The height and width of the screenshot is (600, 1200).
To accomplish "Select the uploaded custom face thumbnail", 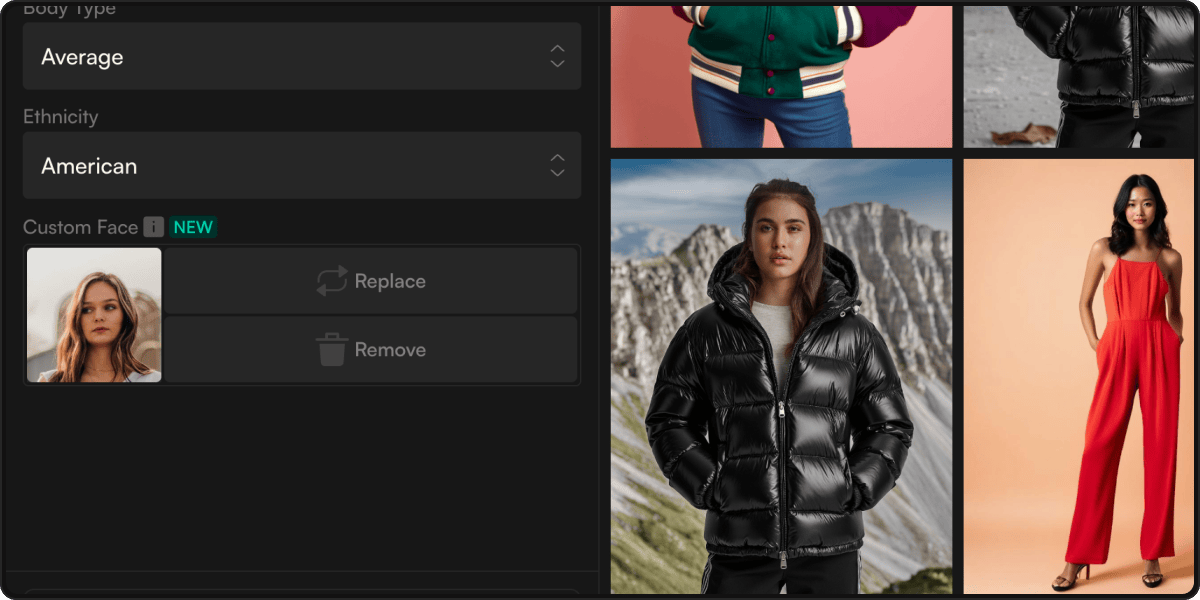I will click(x=94, y=315).
